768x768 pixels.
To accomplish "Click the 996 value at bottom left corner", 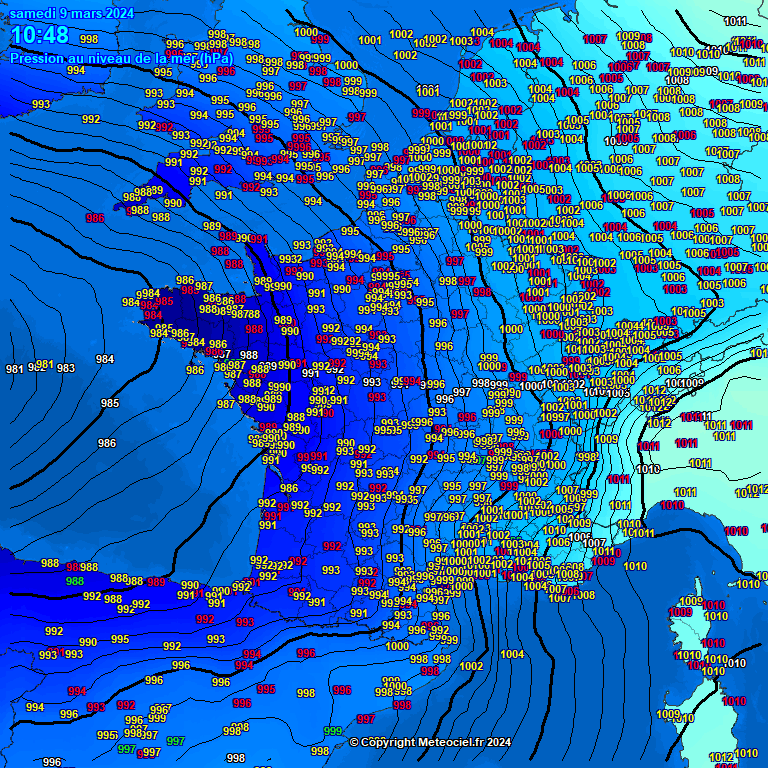I will pos(52,762).
